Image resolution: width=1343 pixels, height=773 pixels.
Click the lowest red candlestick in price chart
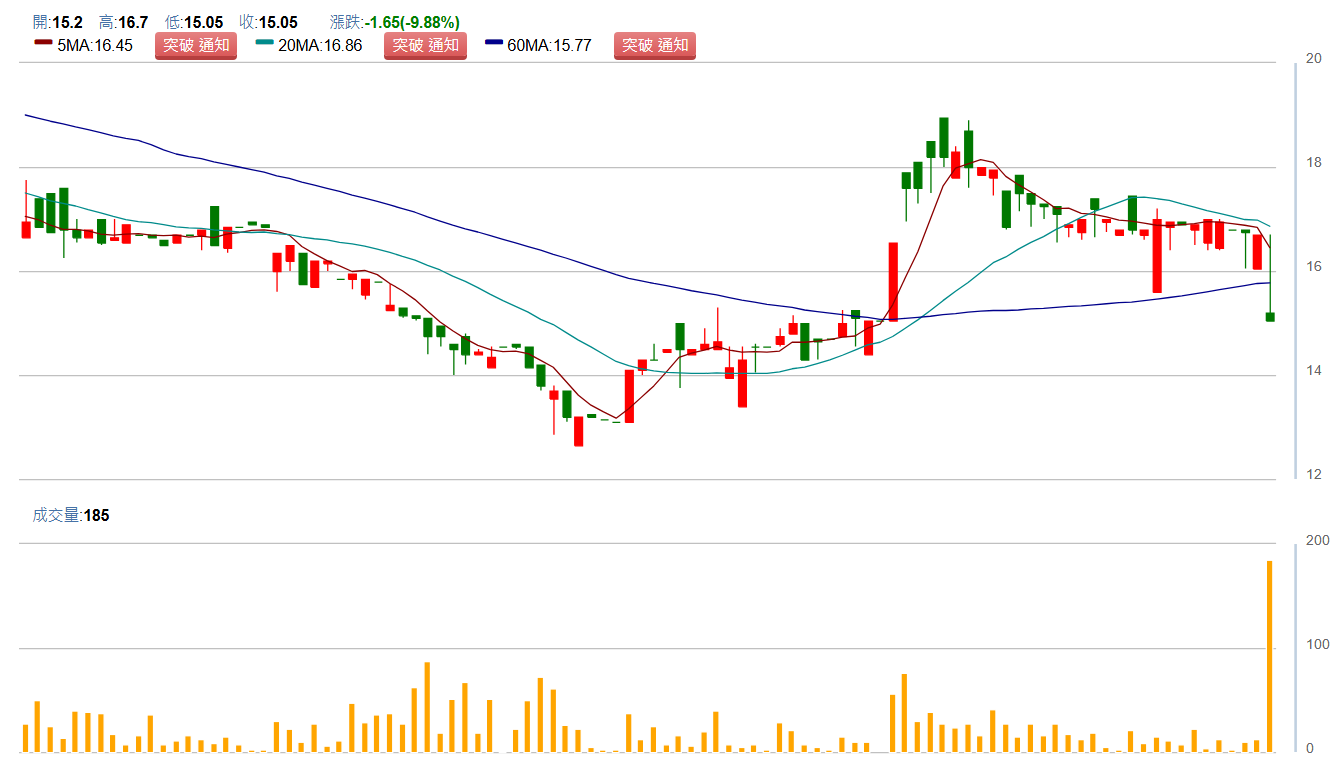coord(578,431)
